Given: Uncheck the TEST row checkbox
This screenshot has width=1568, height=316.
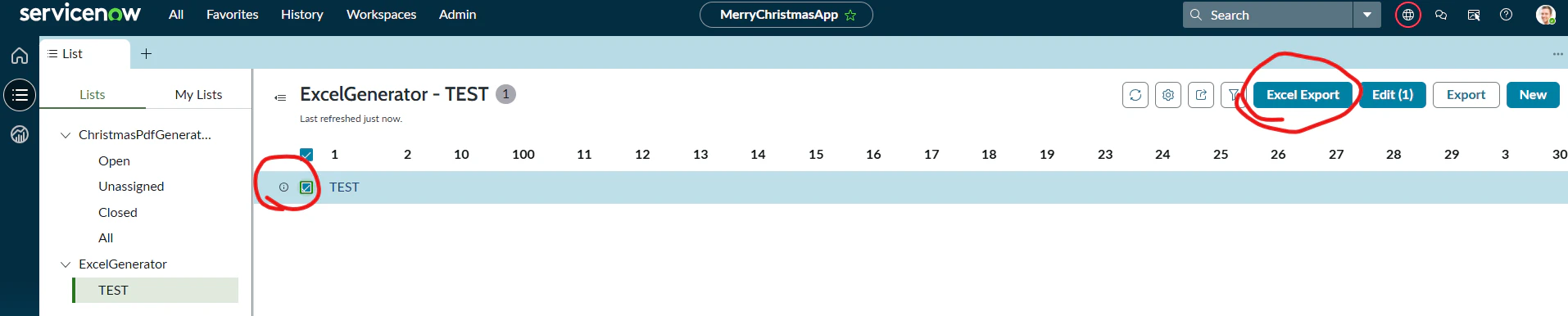Looking at the screenshot, I should [x=306, y=187].
